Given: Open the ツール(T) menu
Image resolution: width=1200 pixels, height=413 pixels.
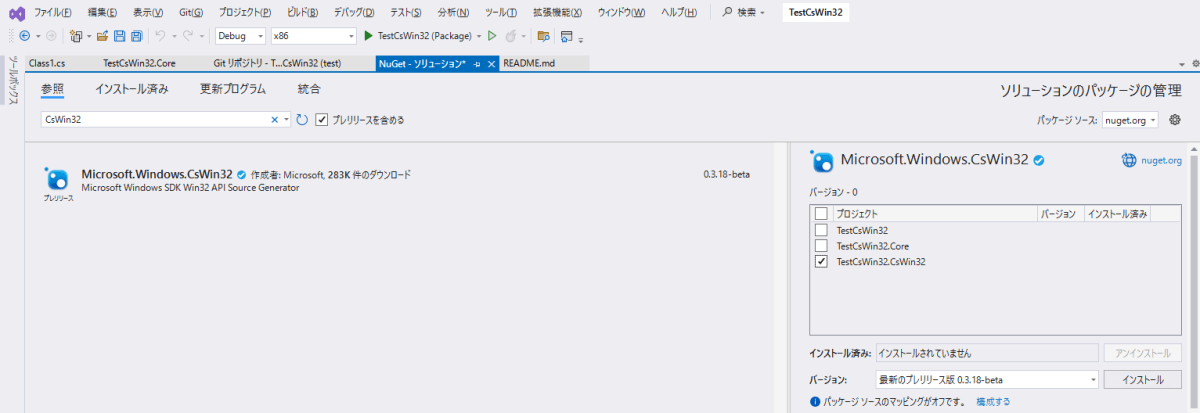Looking at the screenshot, I should click(500, 12).
